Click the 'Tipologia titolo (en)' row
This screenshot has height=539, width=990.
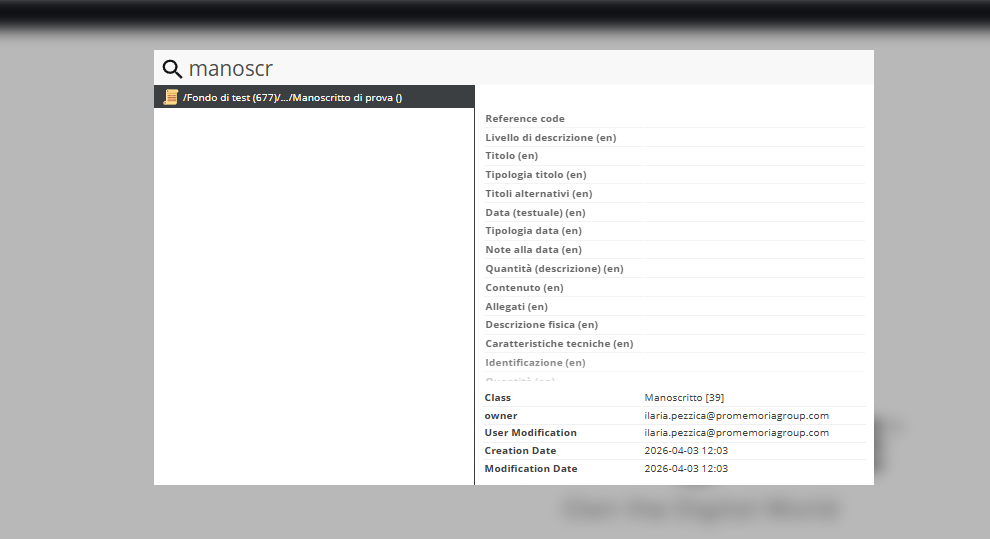tap(536, 175)
